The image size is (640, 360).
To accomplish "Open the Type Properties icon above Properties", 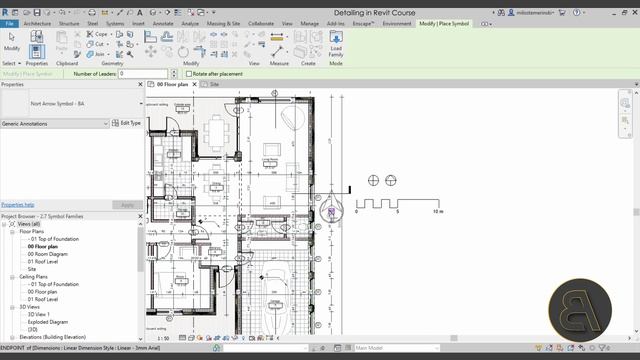I will click(x=37, y=36).
